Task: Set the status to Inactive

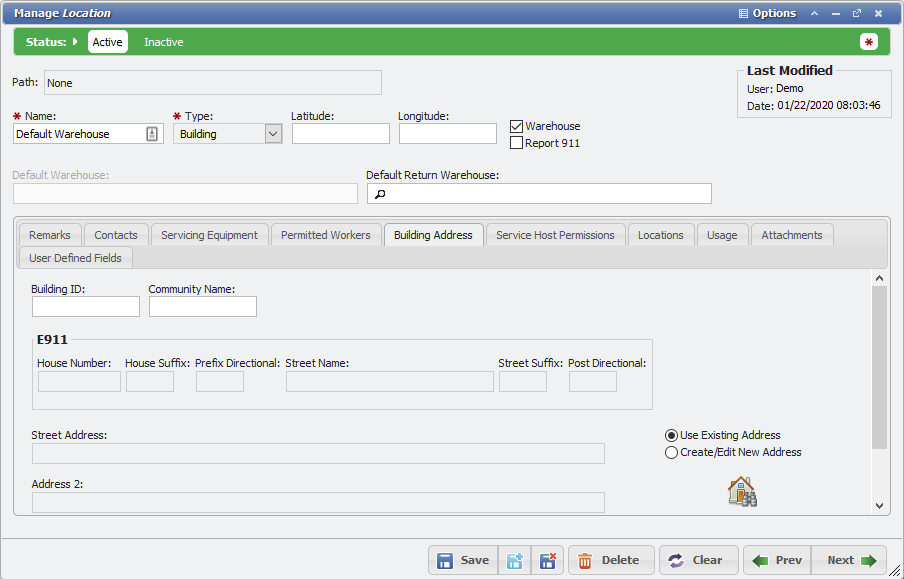Action: (x=164, y=42)
